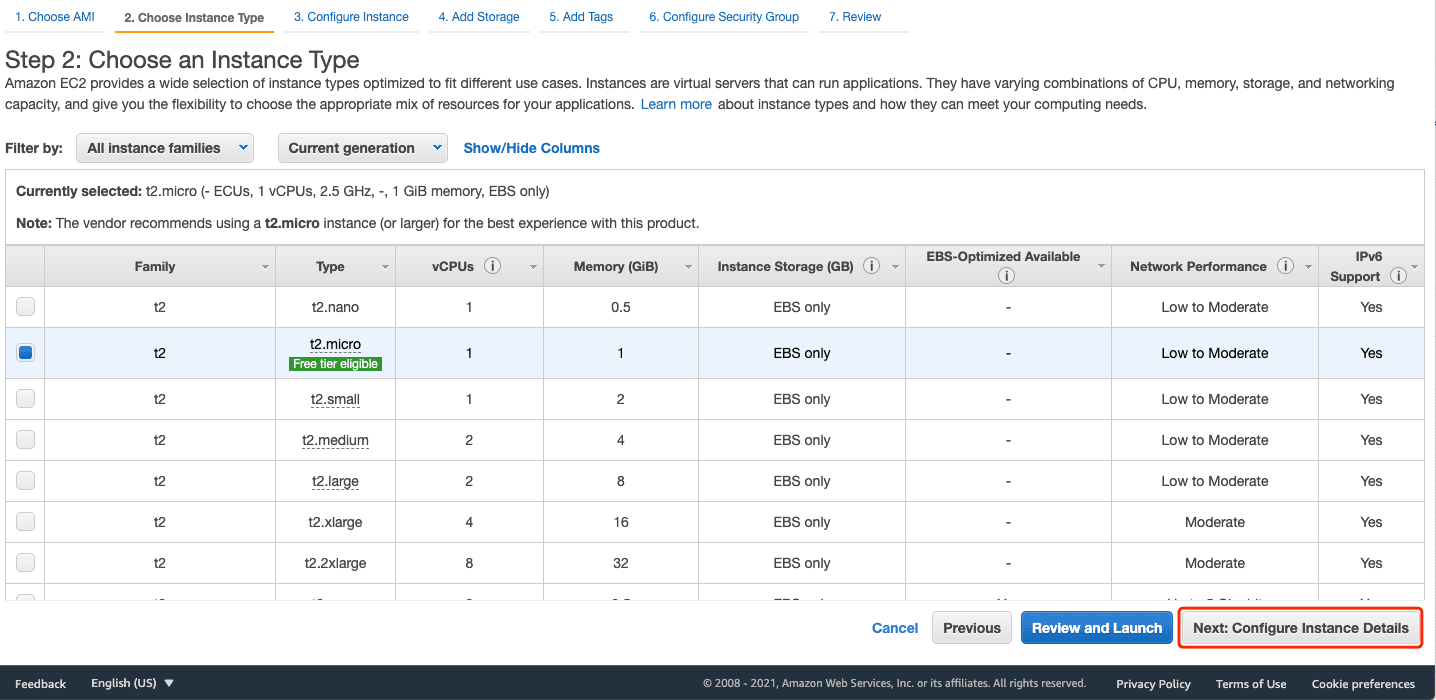Click Review and Launch button
The image size is (1436, 700).
tap(1097, 628)
